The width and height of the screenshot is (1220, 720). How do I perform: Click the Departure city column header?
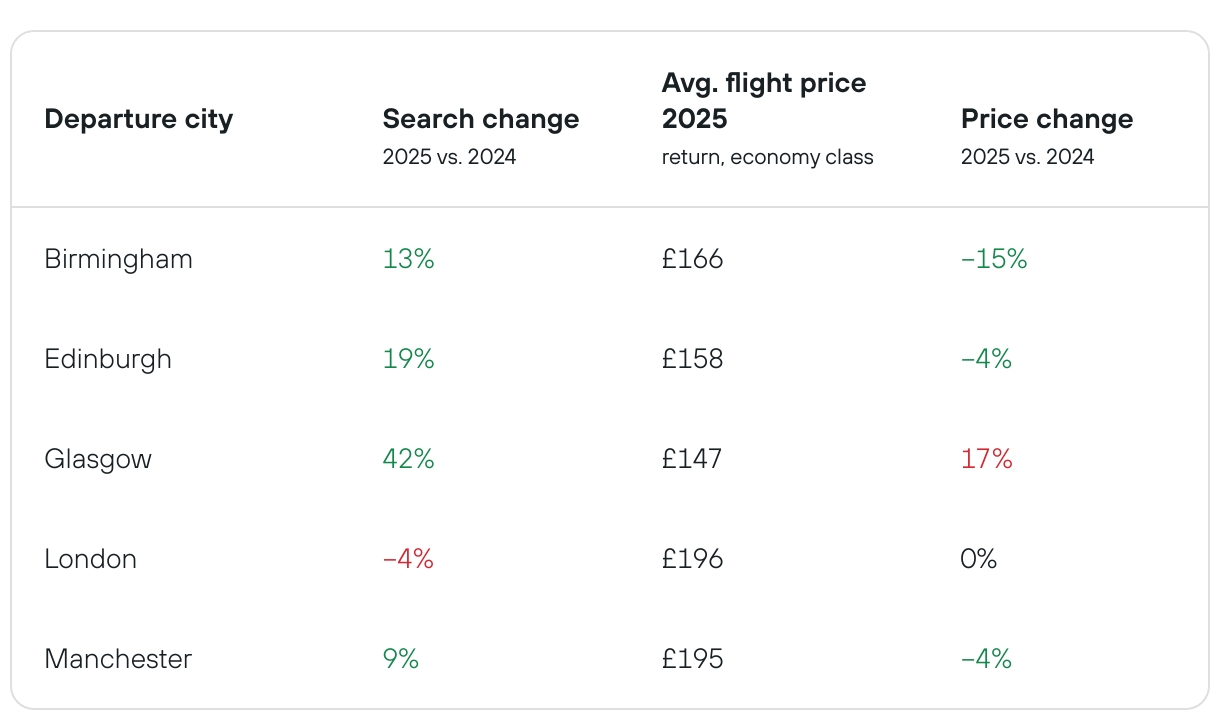coord(139,119)
